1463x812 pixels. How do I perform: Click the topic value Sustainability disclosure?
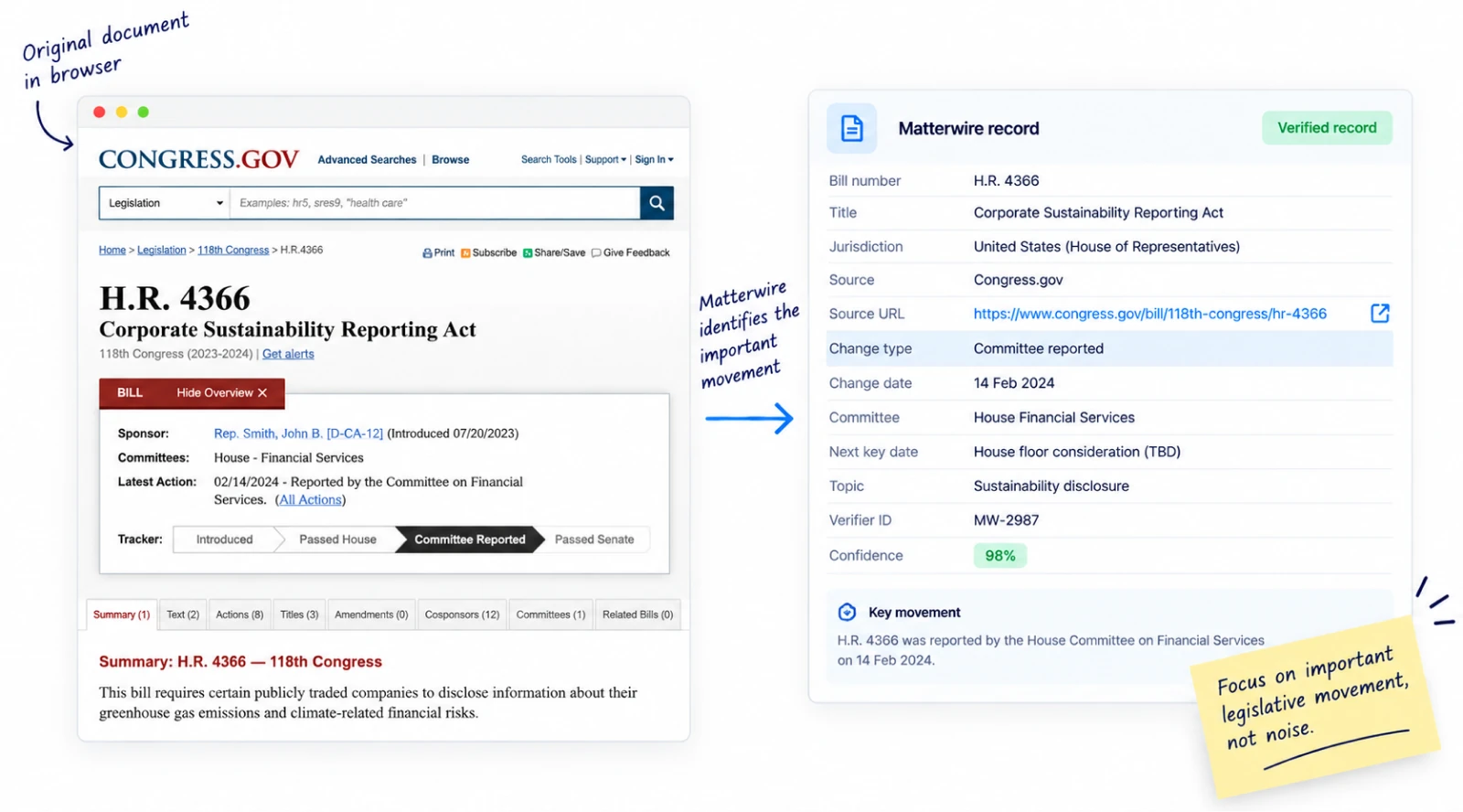point(1052,486)
